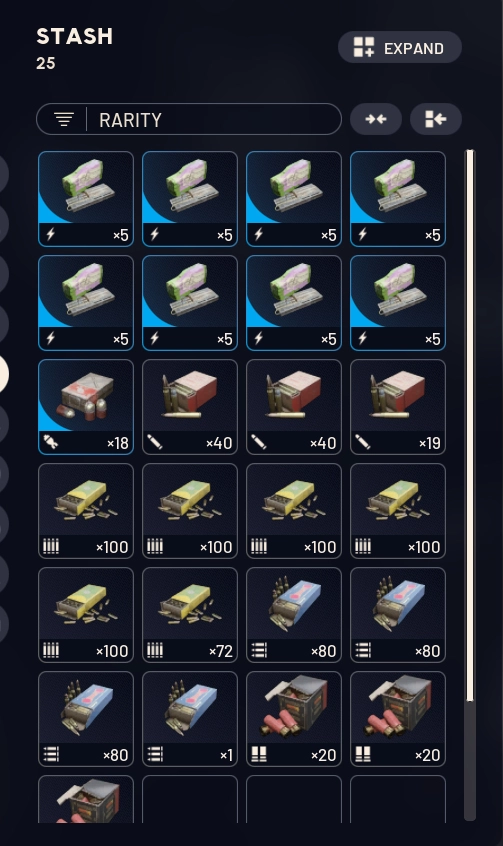
Task: Click the last yellow ammo box ×100 in fourth row
Action: pyautogui.click(x=398, y=511)
